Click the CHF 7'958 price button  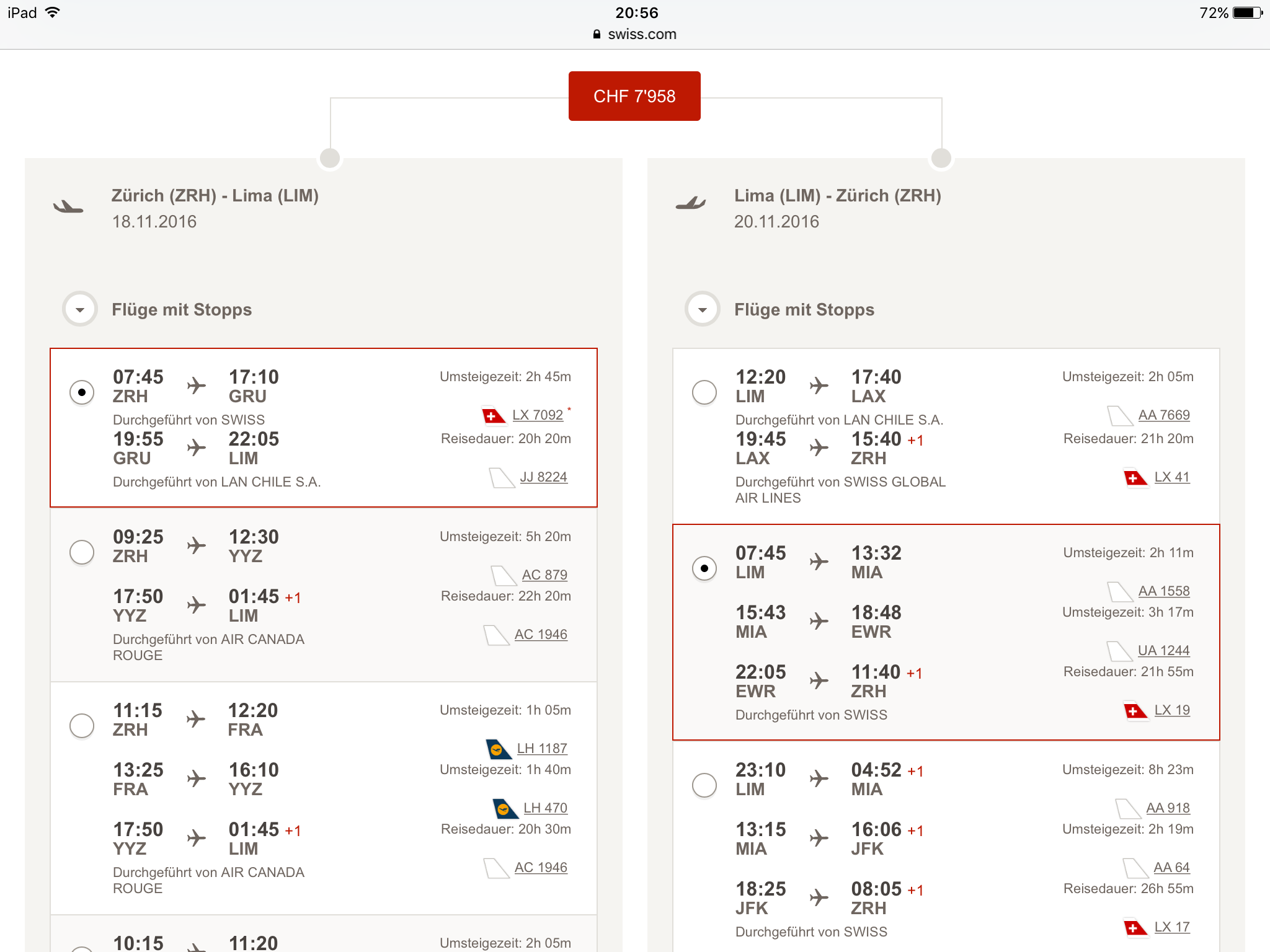pos(634,96)
